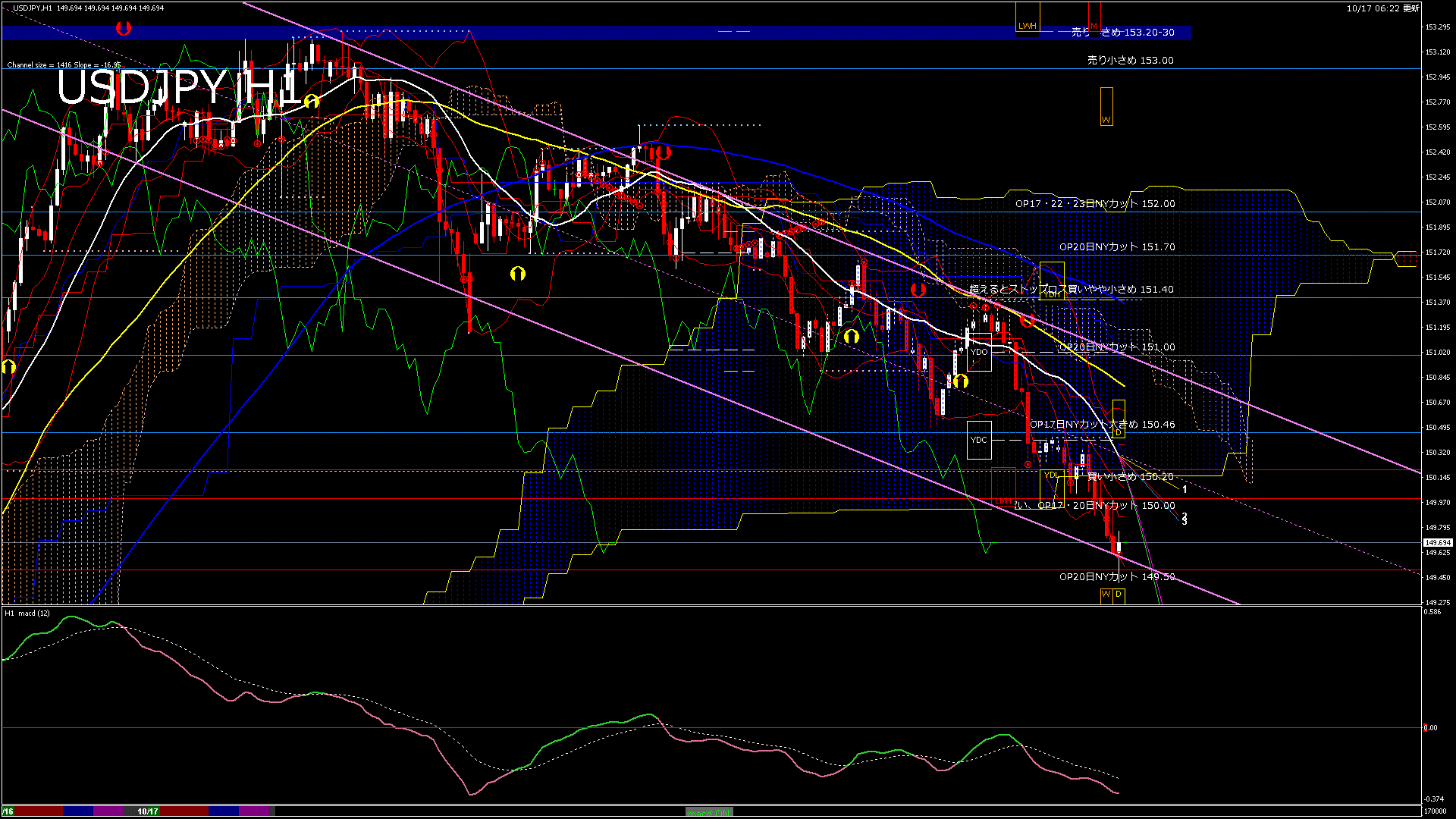Viewport: 1456px width, 819px height.
Task: Click the Channel size slope label
Action: click(64, 65)
